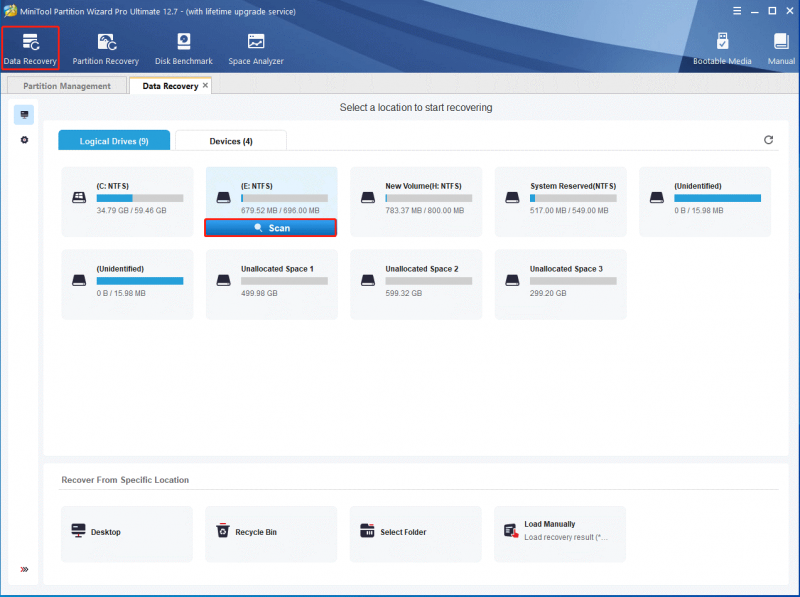Select the C: NTFS drive
Viewport: 800px width, 597px height.
point(127,202)
